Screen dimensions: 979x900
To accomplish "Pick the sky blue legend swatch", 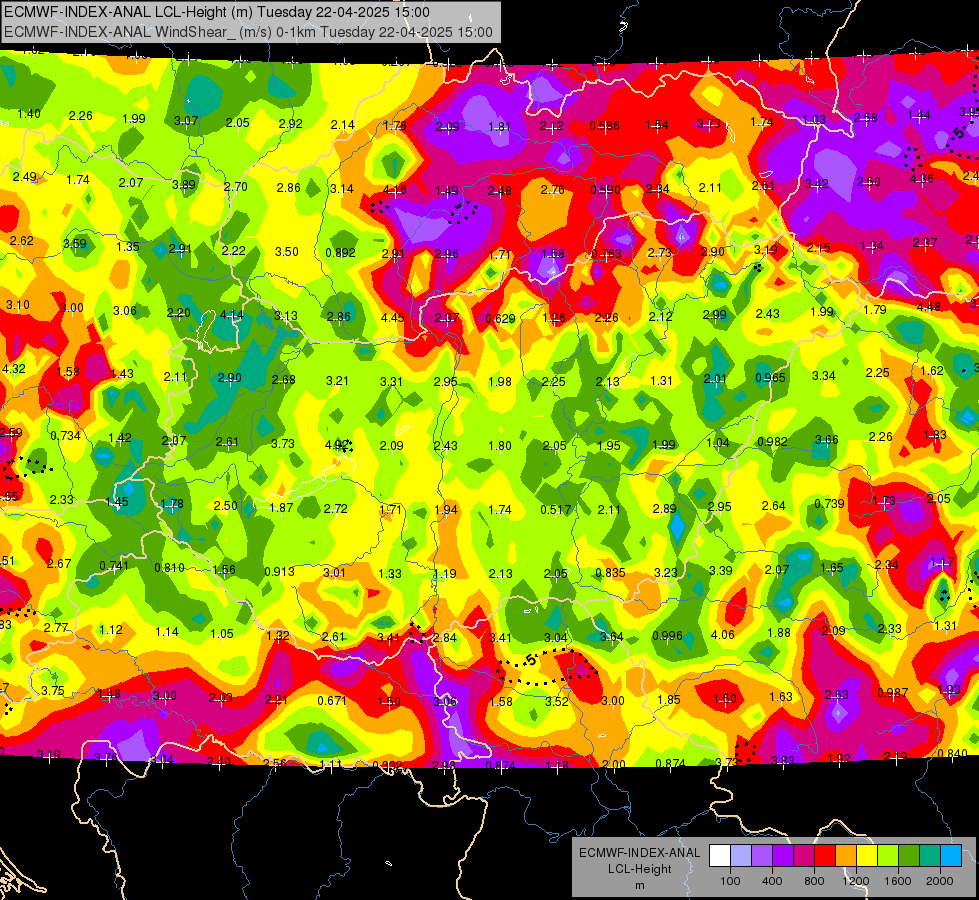I will pos(951,856).
